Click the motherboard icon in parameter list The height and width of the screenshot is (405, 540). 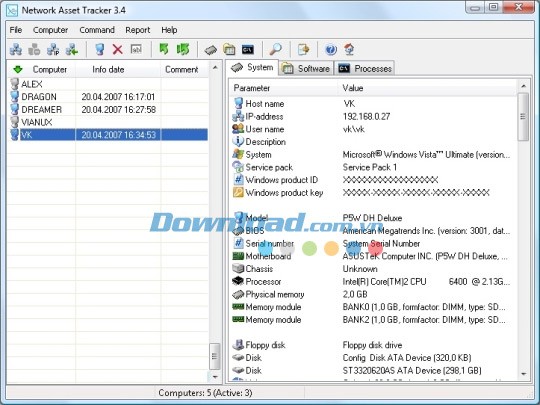coord(238,256)
